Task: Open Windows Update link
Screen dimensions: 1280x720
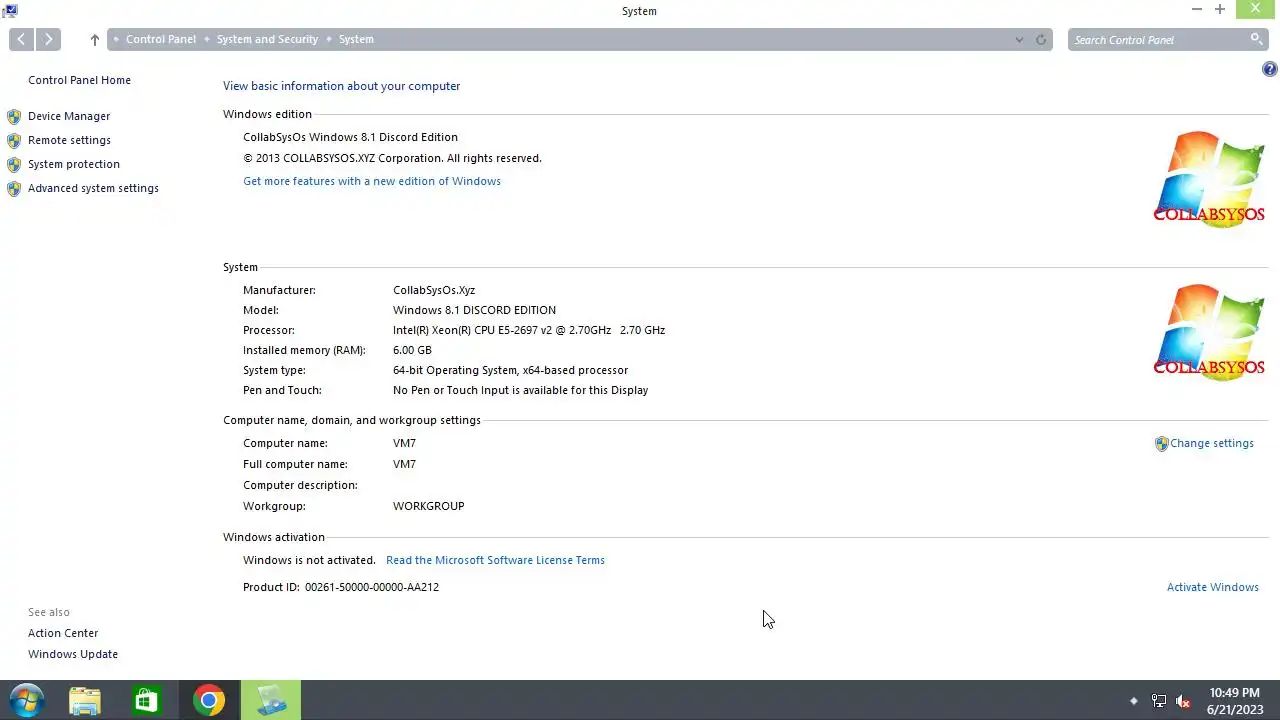Action: 73,654
